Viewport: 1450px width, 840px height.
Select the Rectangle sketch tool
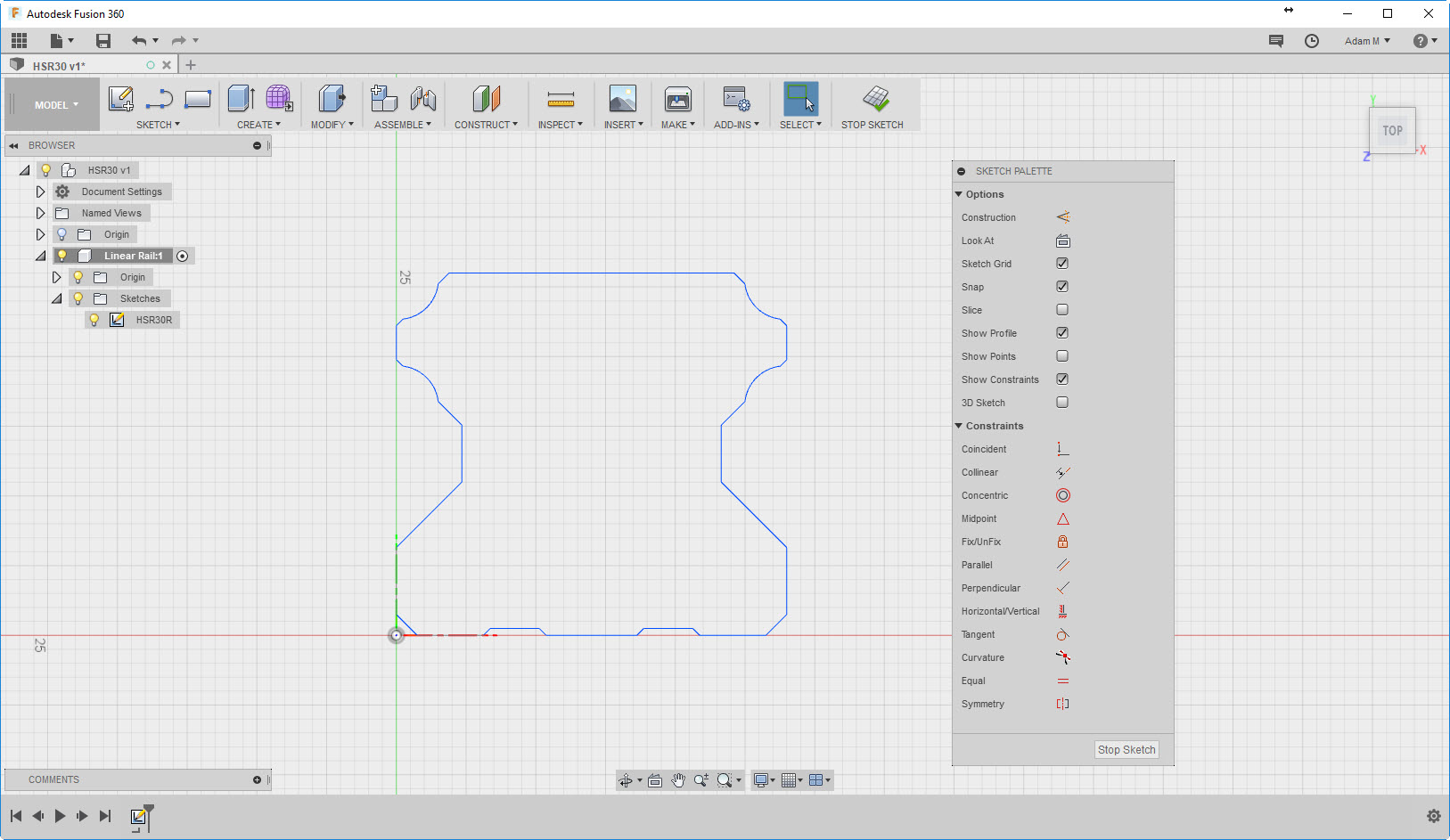[x=198, y=99]
